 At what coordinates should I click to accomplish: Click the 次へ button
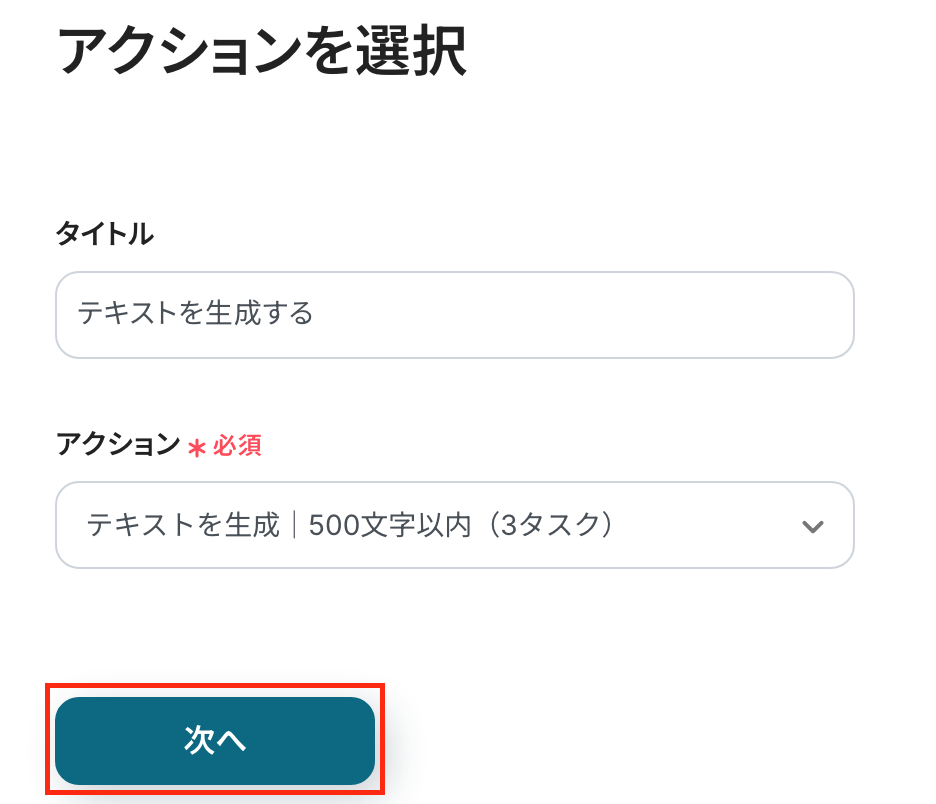(x=215, y=740)
